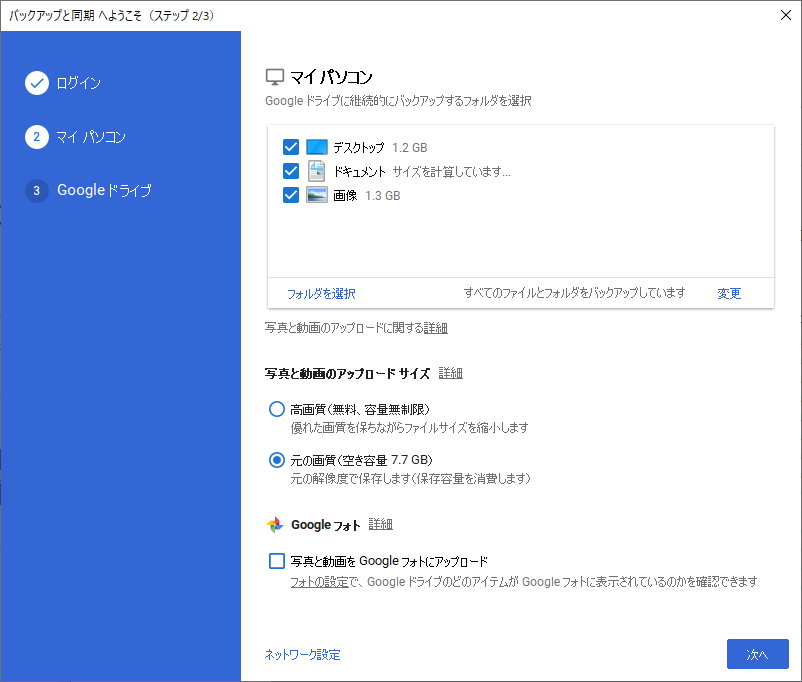The width and height of the screenshot is (802, 682).
Task: Close the バックアップと同期 window
Action: tap(786, 15)
